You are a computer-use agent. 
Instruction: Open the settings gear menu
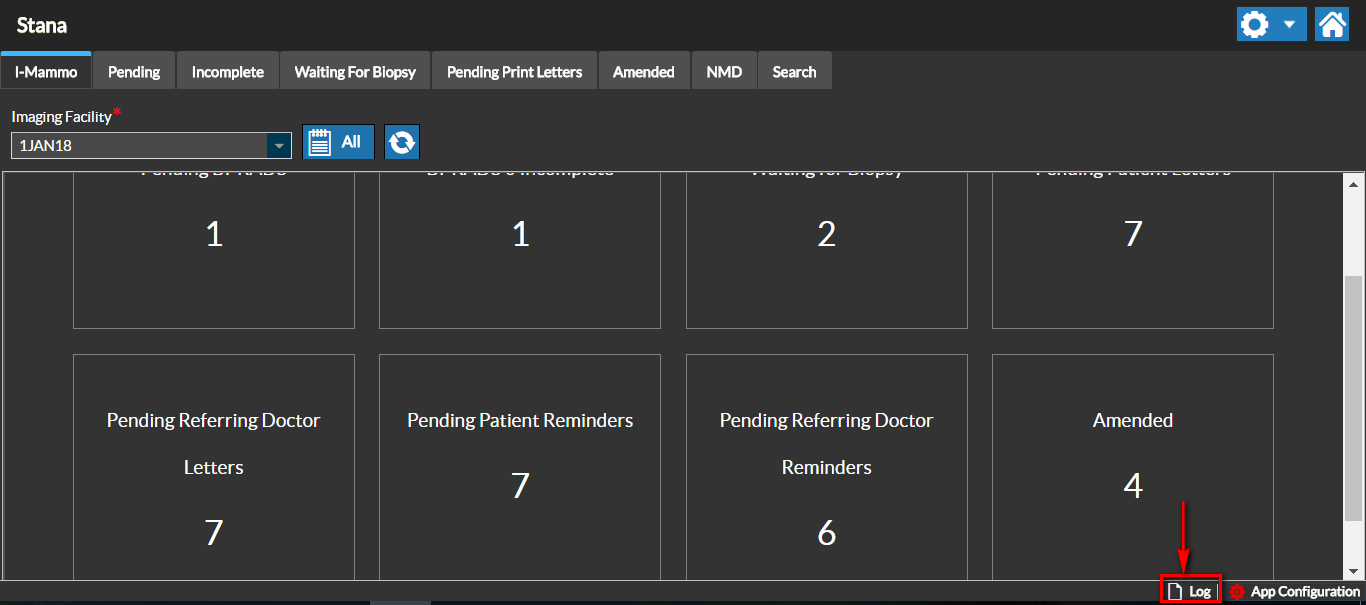tap(1254, 24)
